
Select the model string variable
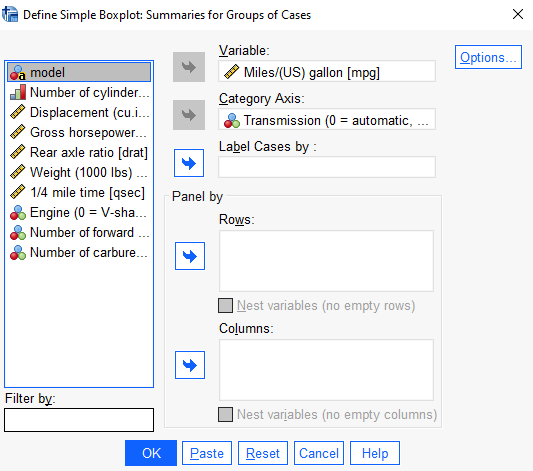coord(79,72)
